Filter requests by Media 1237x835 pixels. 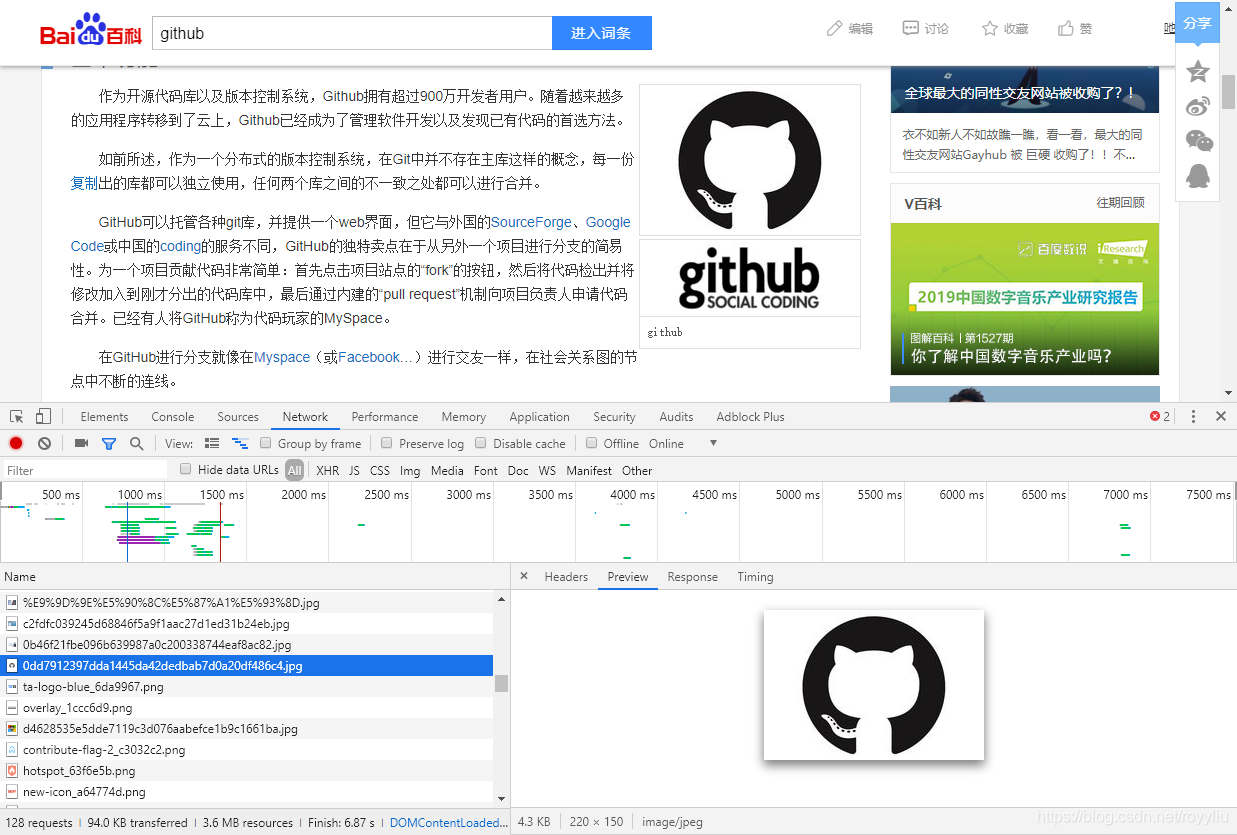coord(447,470)
